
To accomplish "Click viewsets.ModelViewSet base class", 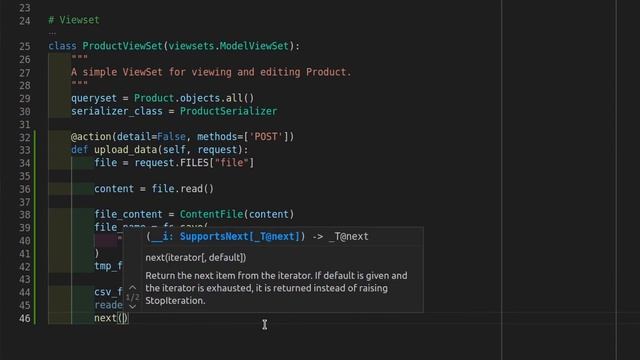I will tap(229, 46).
